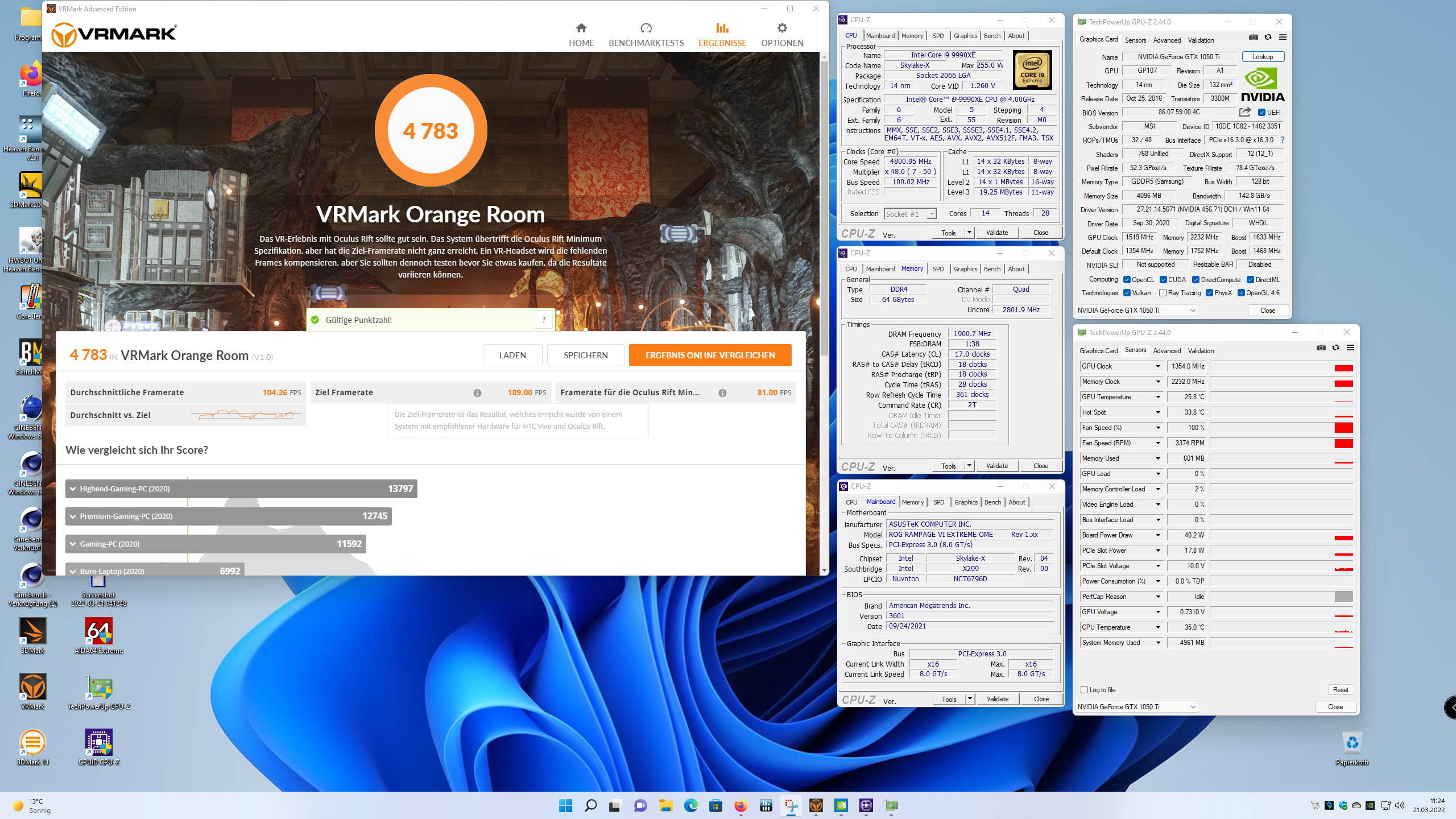Toggle PhysX checkbox in GPU-Z
The image size is (1456, 819).
point(1209,293)
